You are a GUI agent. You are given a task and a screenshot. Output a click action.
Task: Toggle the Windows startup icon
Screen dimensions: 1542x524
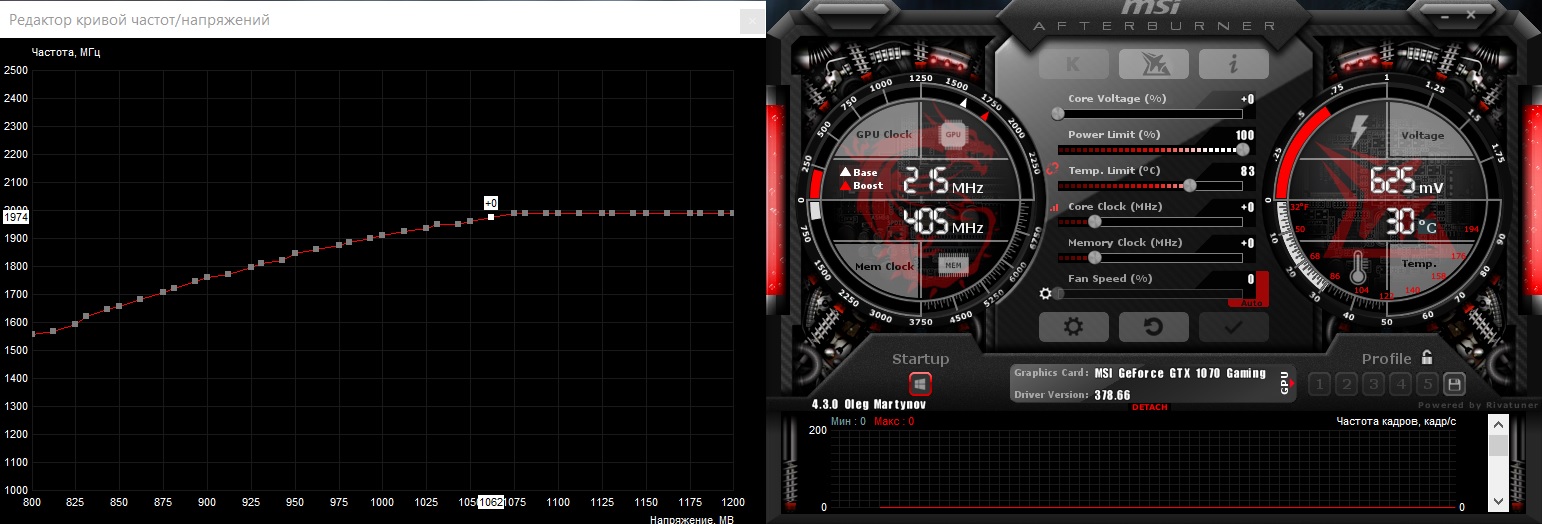(x=920, y=383)
